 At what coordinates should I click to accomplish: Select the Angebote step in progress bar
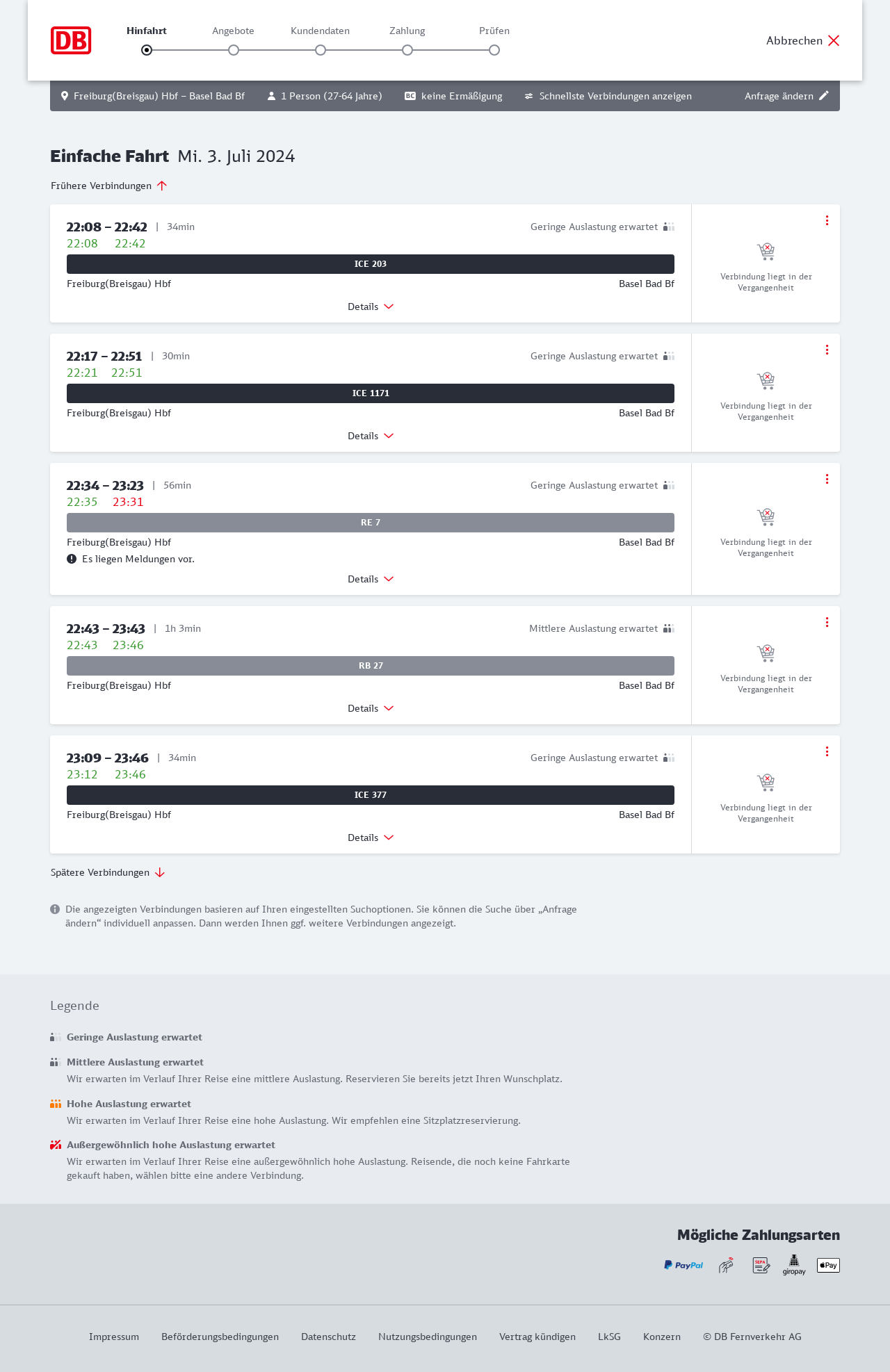pyautogui.click(x=234, y=50)
